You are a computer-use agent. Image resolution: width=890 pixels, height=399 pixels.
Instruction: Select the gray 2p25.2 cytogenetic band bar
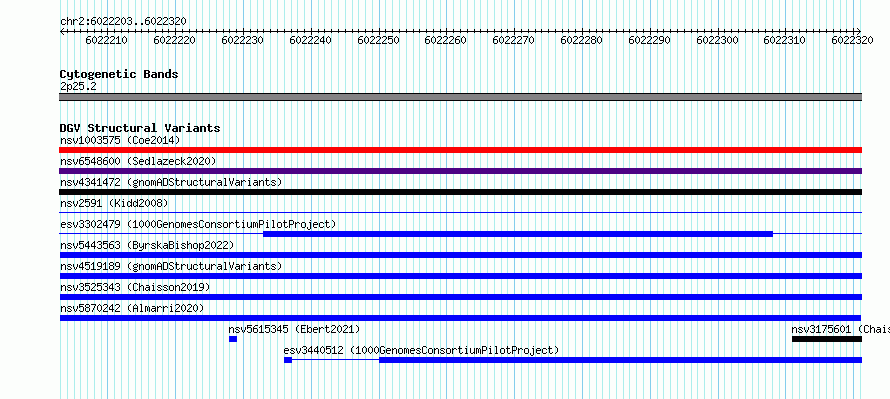(x=460, y=97)
